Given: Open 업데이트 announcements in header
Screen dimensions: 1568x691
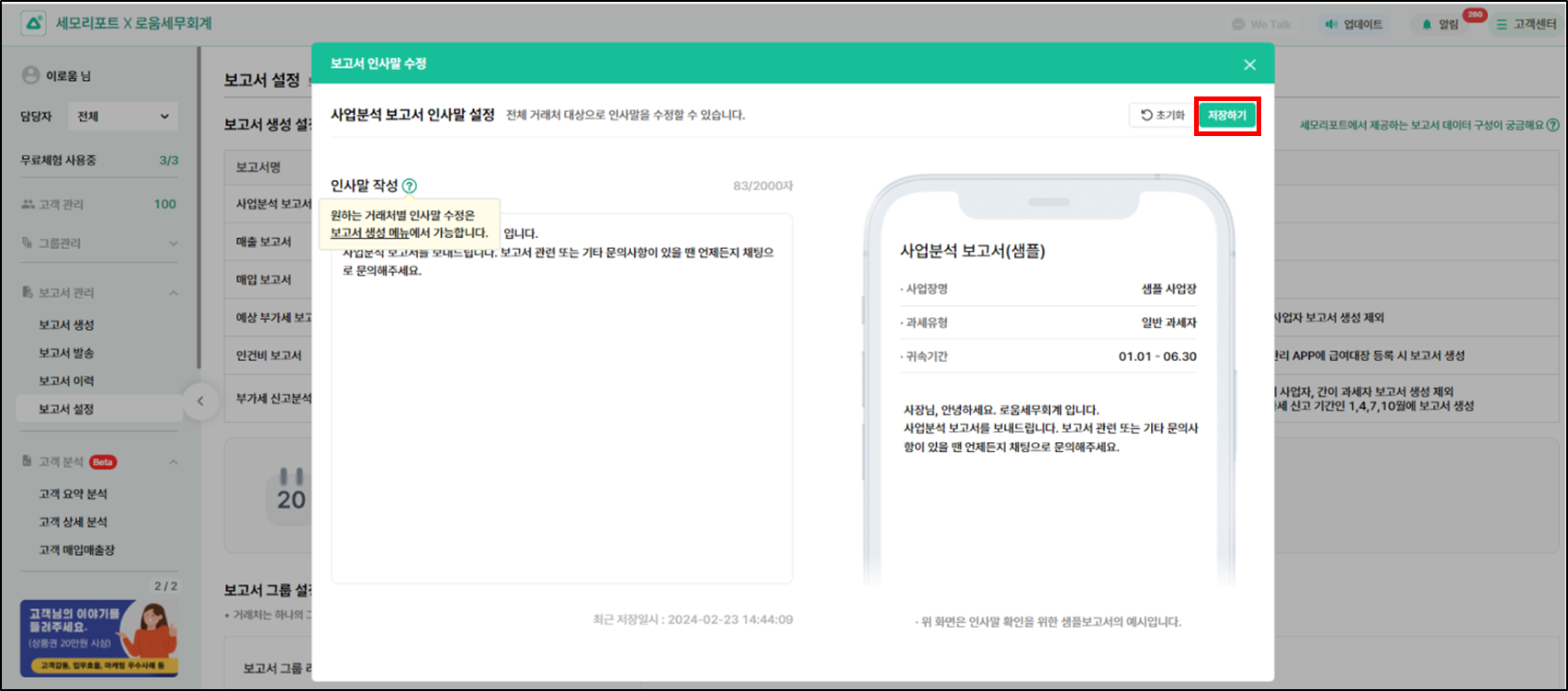Looking at the screenshot, I should tap(1353, 24).
